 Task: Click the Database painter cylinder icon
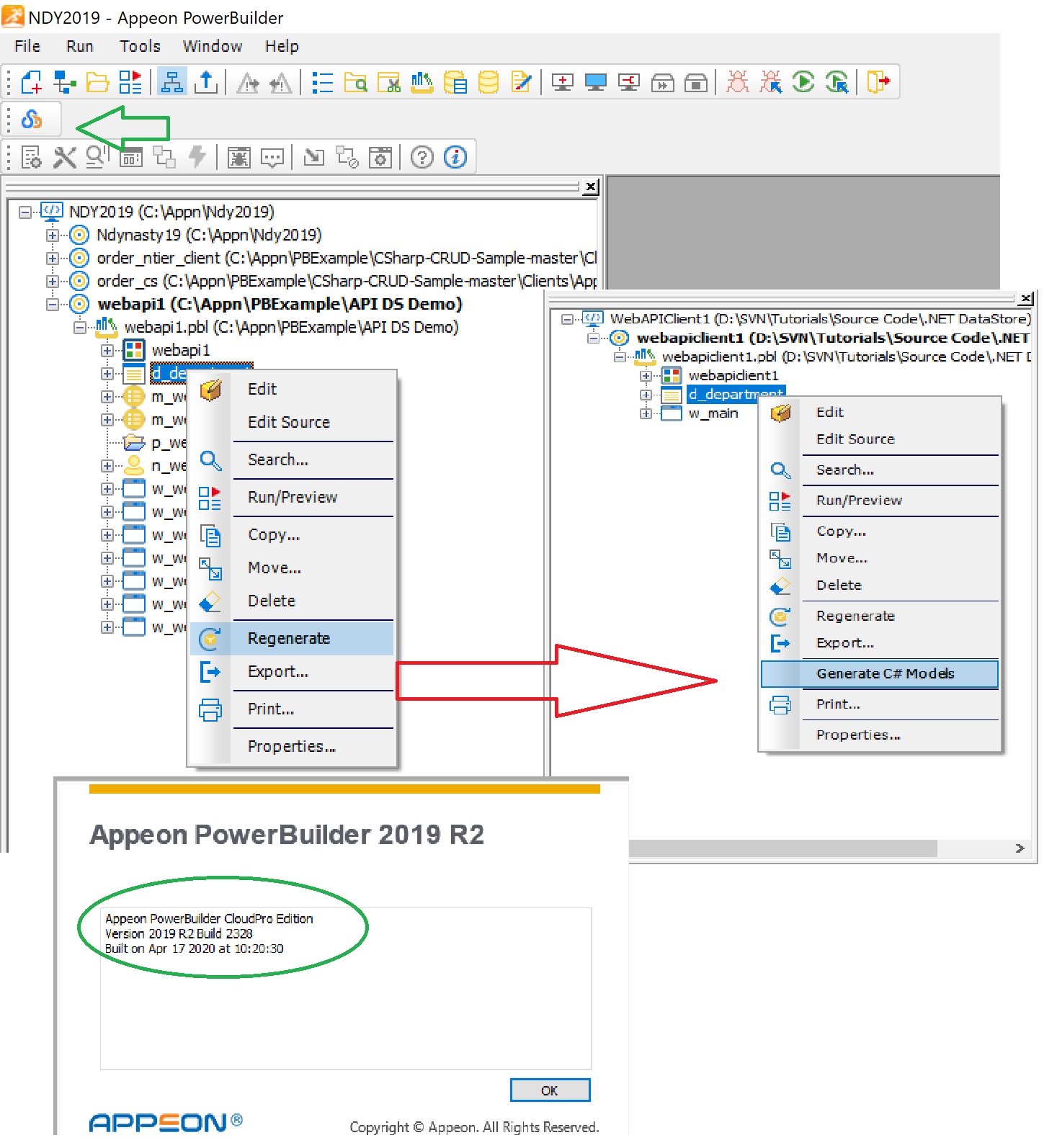pos(489,82)
